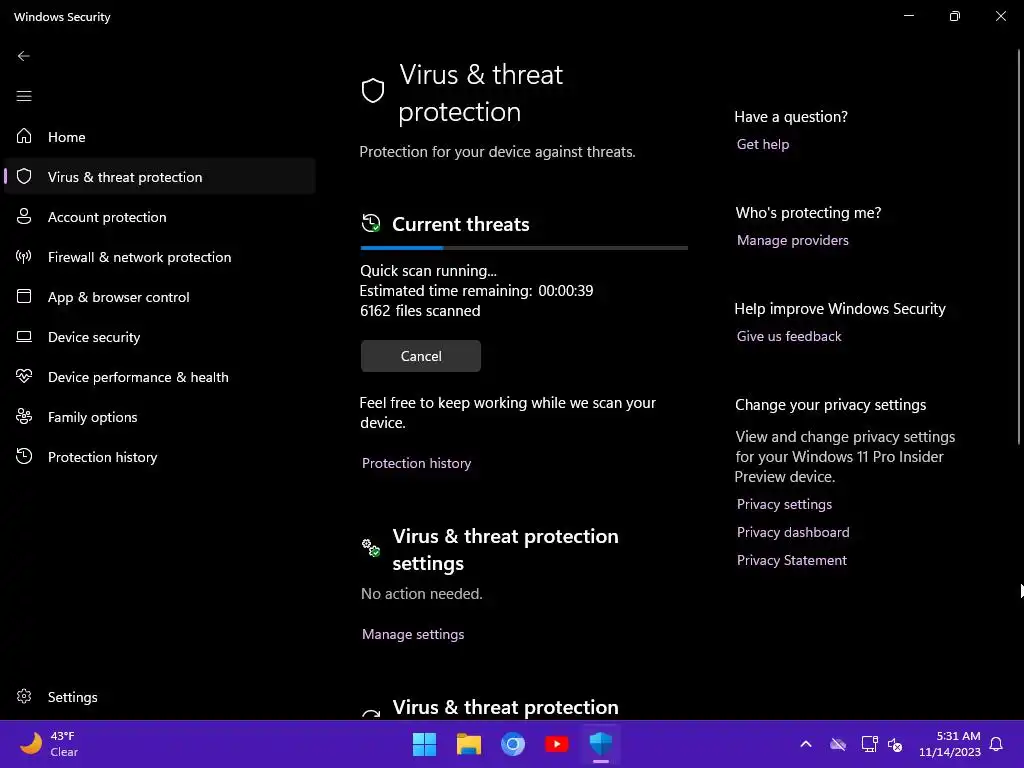Open the Windows Start button

(424, 744)
